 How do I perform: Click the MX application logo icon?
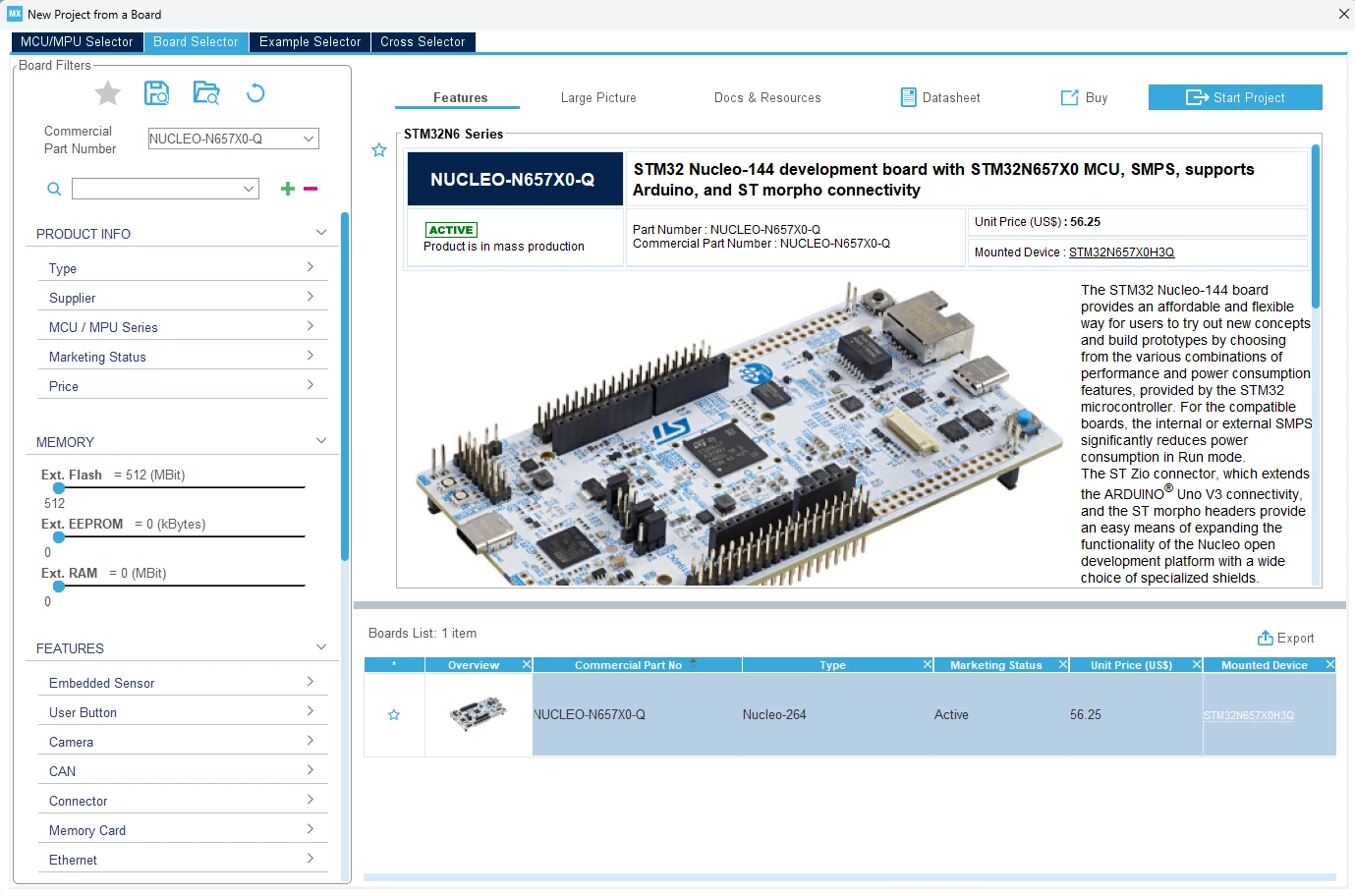(x=15, y=14)
